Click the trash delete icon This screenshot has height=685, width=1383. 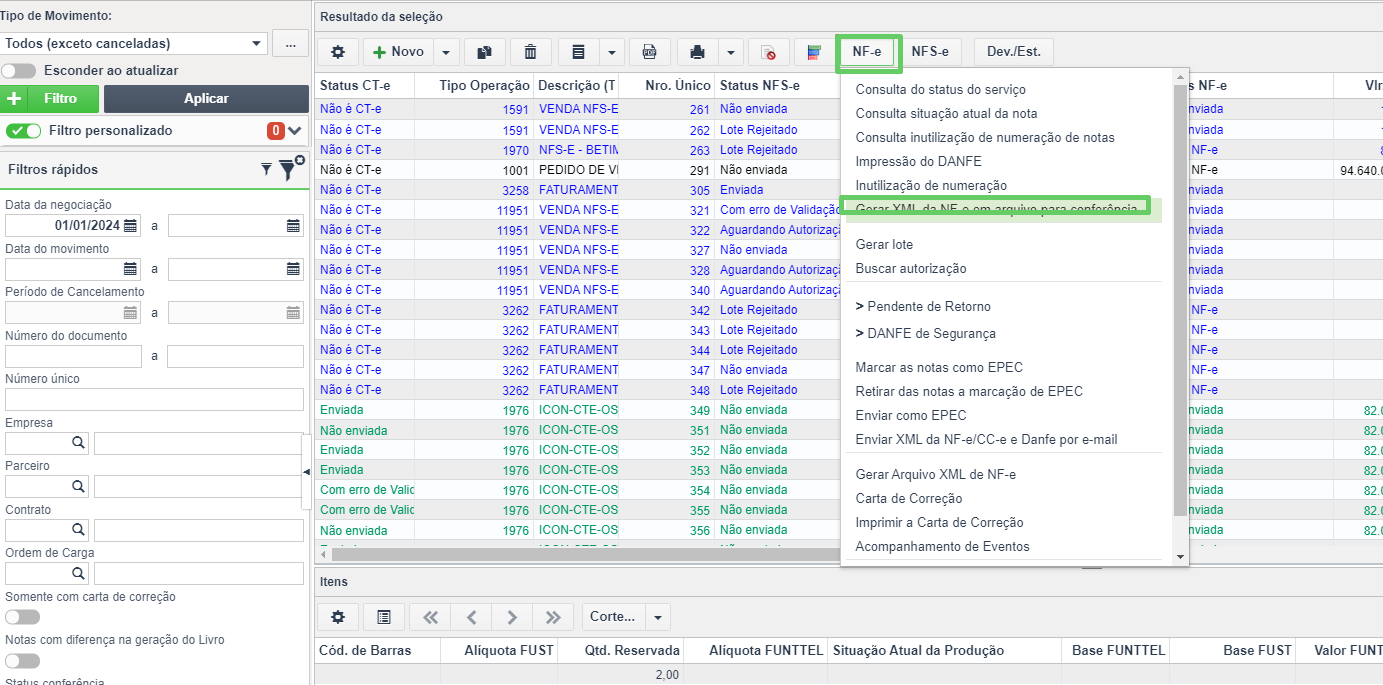pyautogui.click(x=531, y=52)
